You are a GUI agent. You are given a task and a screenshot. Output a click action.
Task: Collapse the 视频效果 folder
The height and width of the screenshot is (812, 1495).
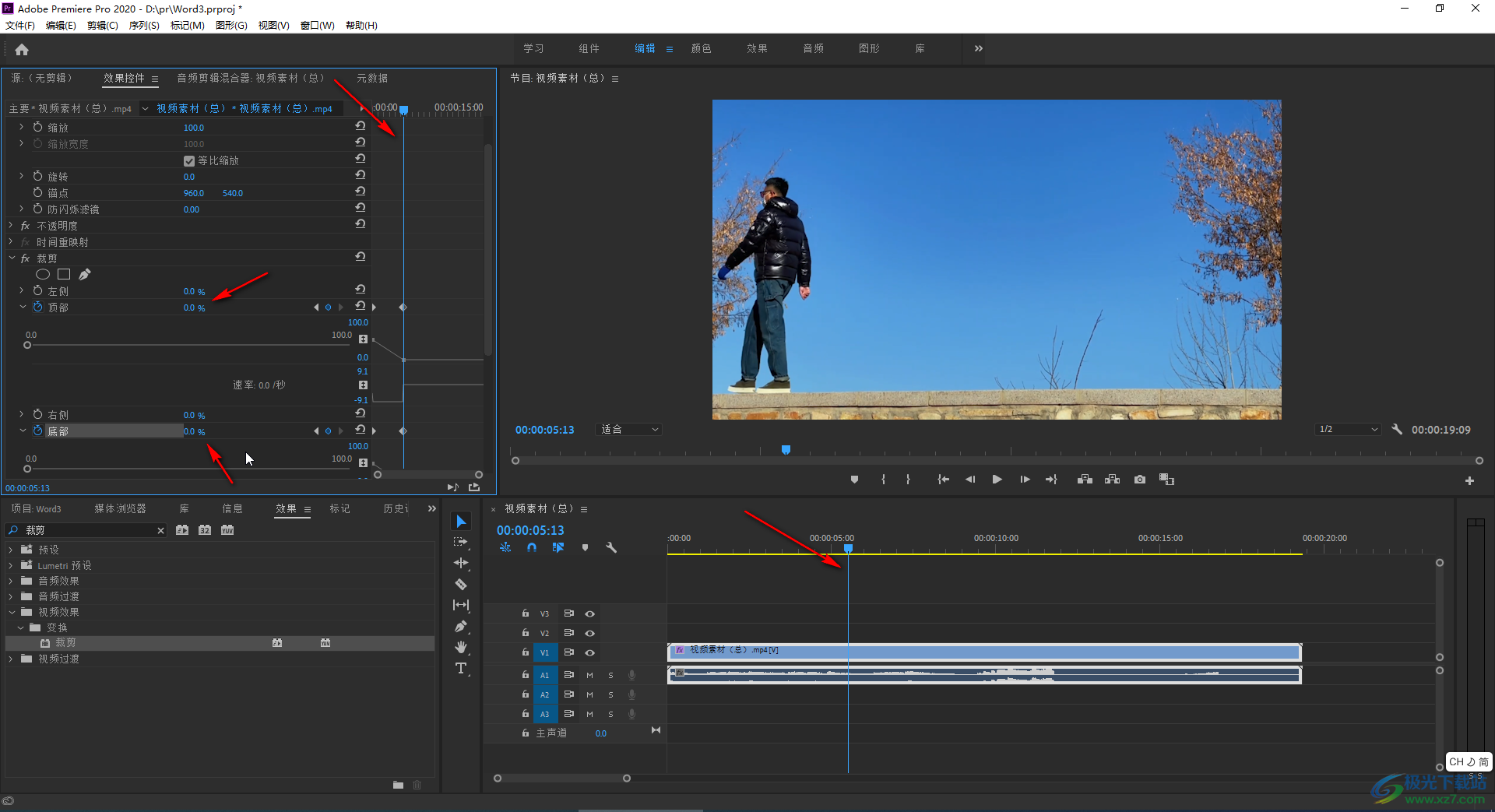point(10,612)
